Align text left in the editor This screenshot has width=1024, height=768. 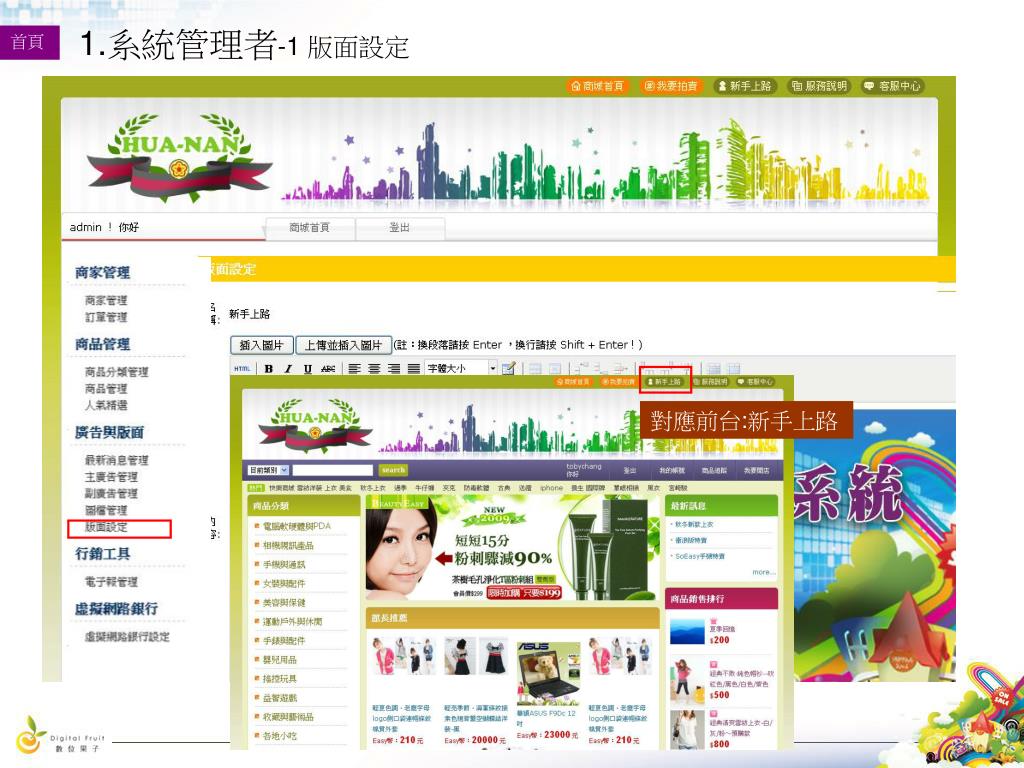355,368
